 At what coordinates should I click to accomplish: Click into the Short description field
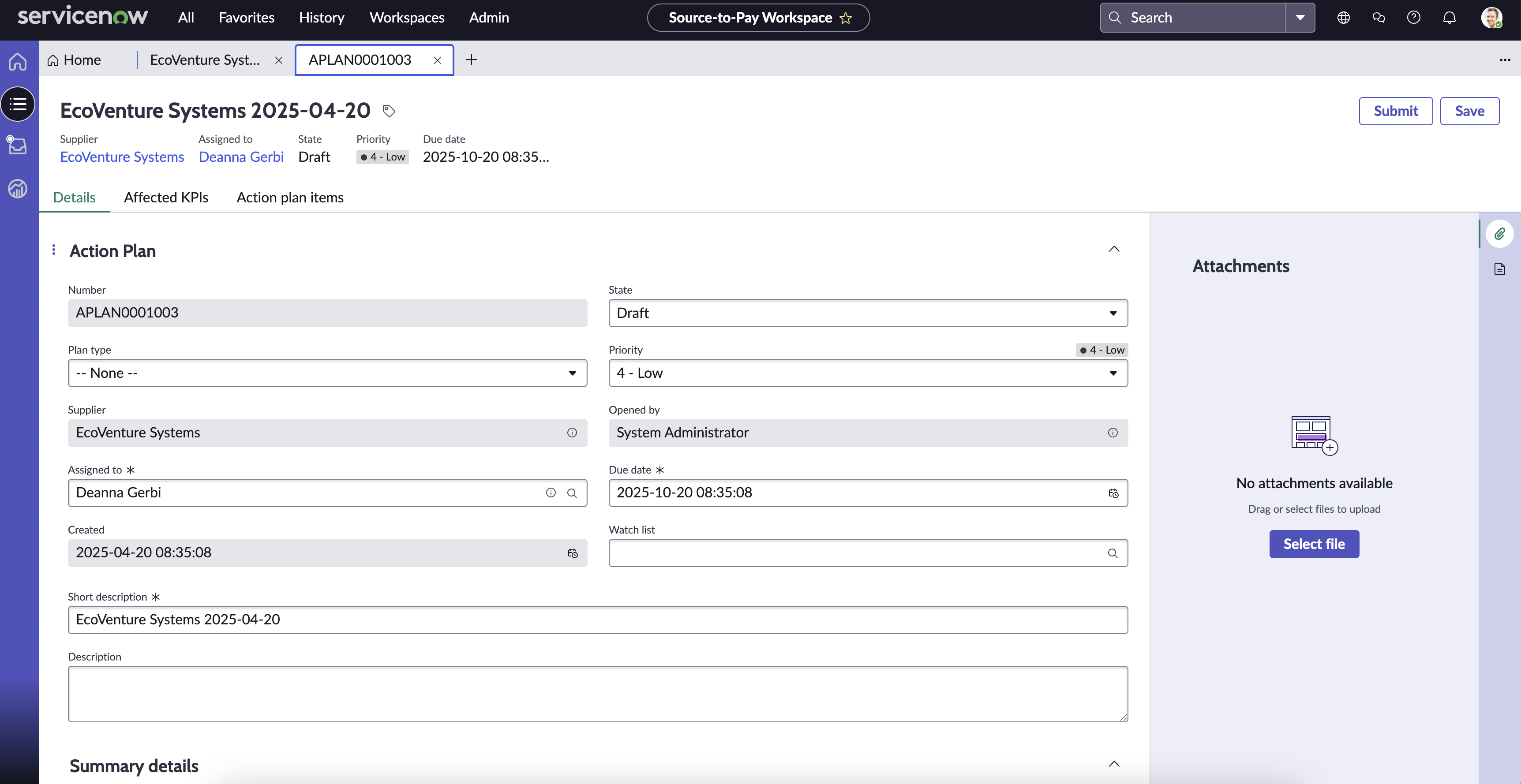598,620
